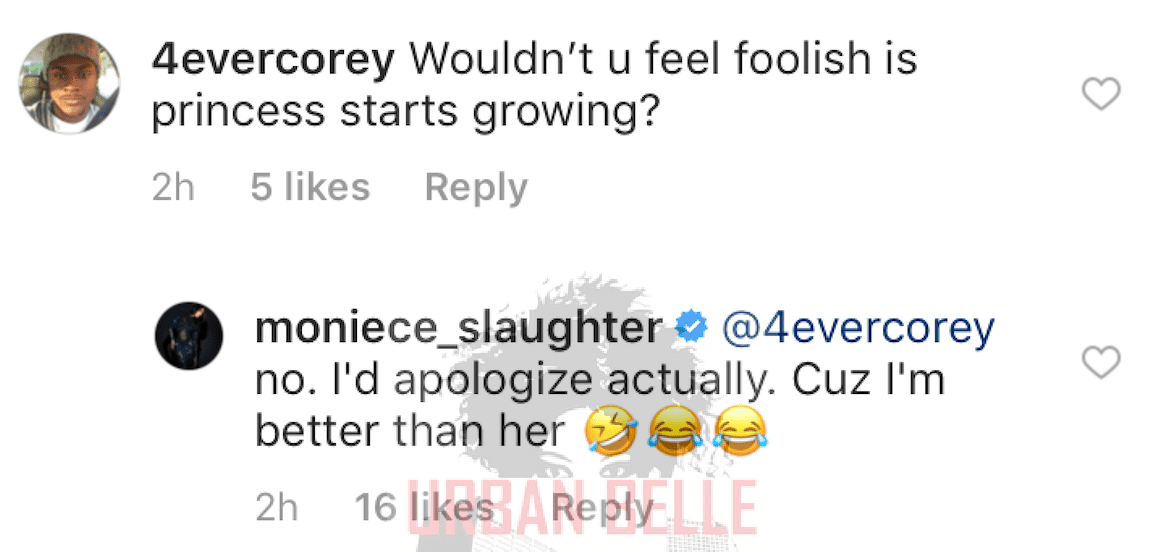Follow the @4evercorey mention link

point(857,329)
